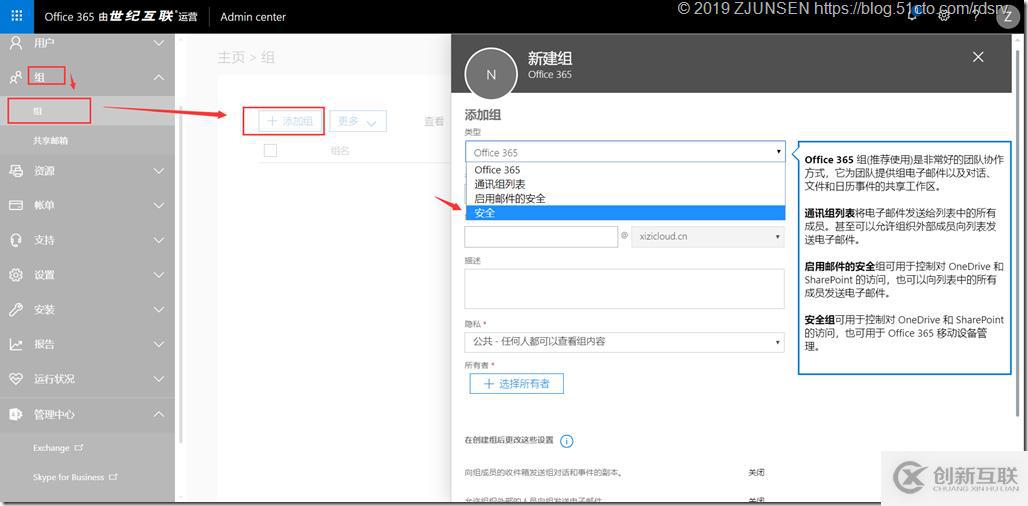The width and height of the screenshot is (1028, 506).
Task: Click the 支持 headset icon
Action: coord(16,240)
